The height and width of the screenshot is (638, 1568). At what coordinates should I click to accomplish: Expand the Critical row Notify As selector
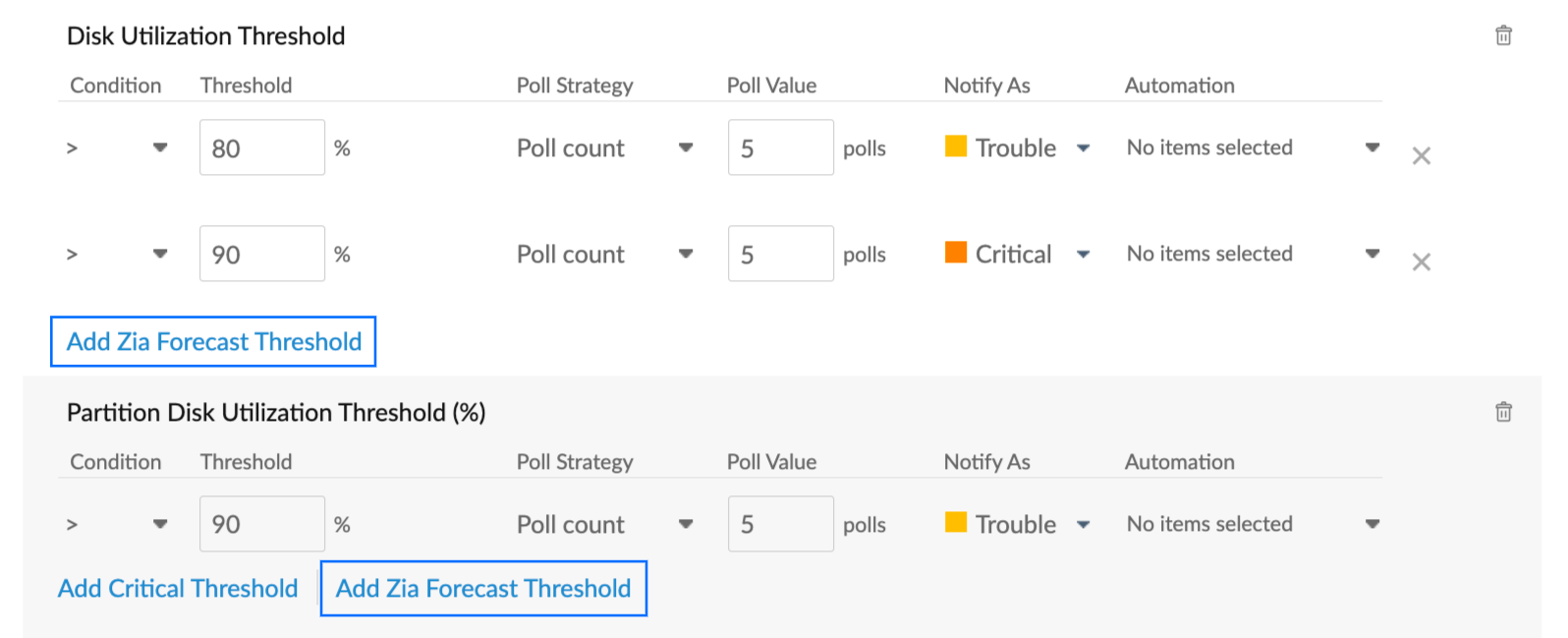pyautogui.click(x=1083, y=254)
